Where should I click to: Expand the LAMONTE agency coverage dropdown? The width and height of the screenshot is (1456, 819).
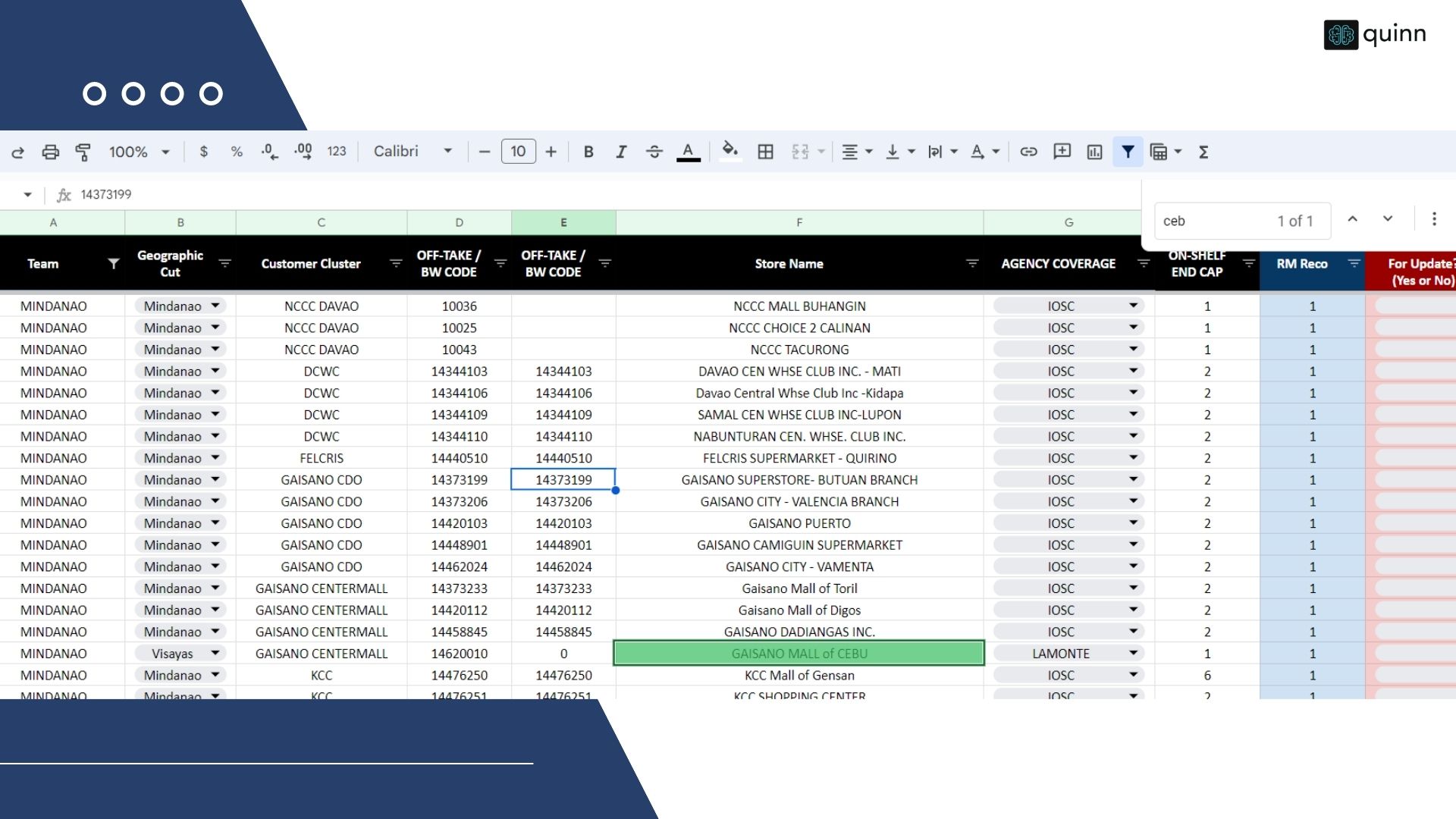pyautogui.click(x=1133, y=653)
